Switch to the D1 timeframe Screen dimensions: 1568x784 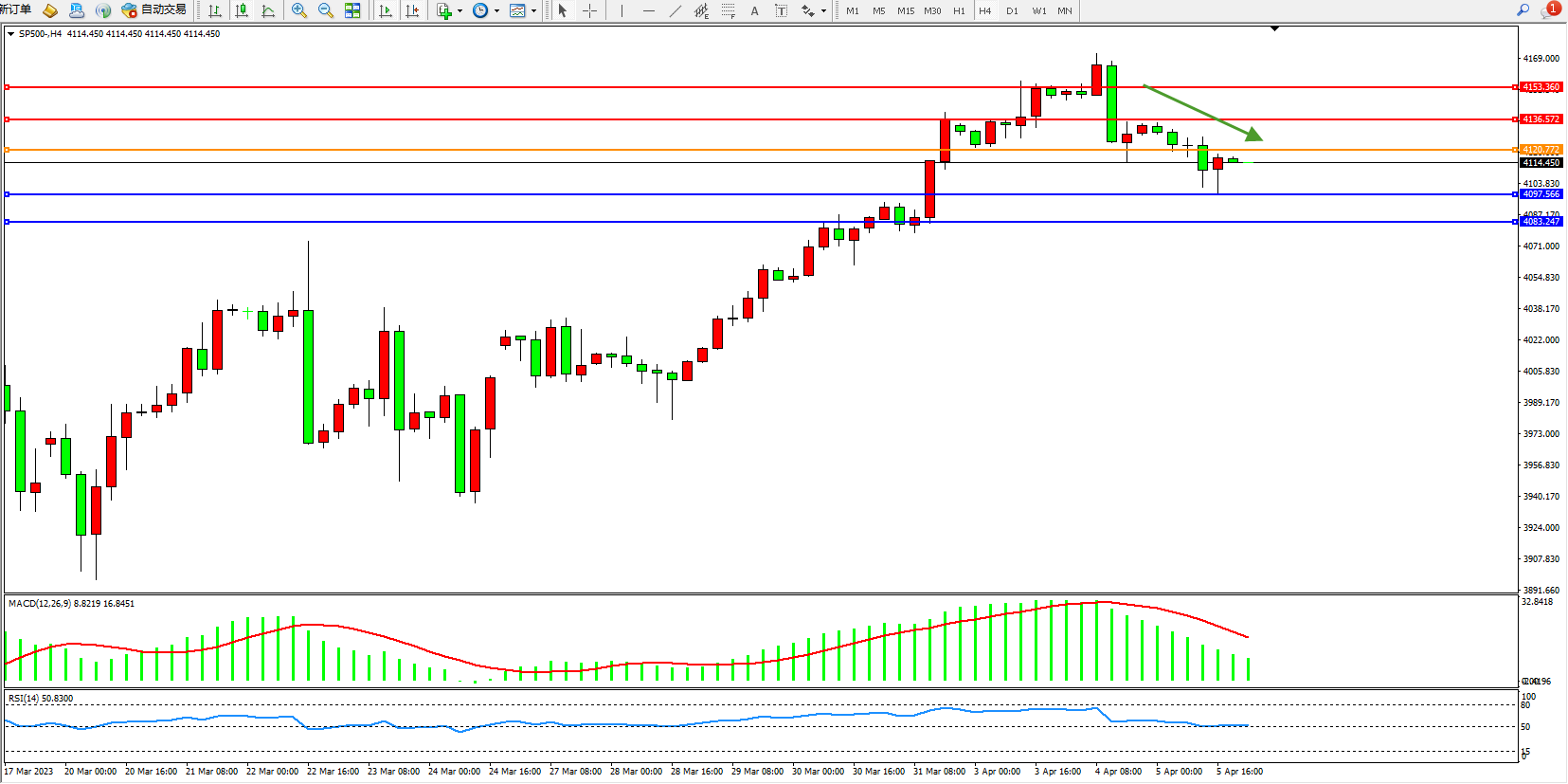point(1012,10)
